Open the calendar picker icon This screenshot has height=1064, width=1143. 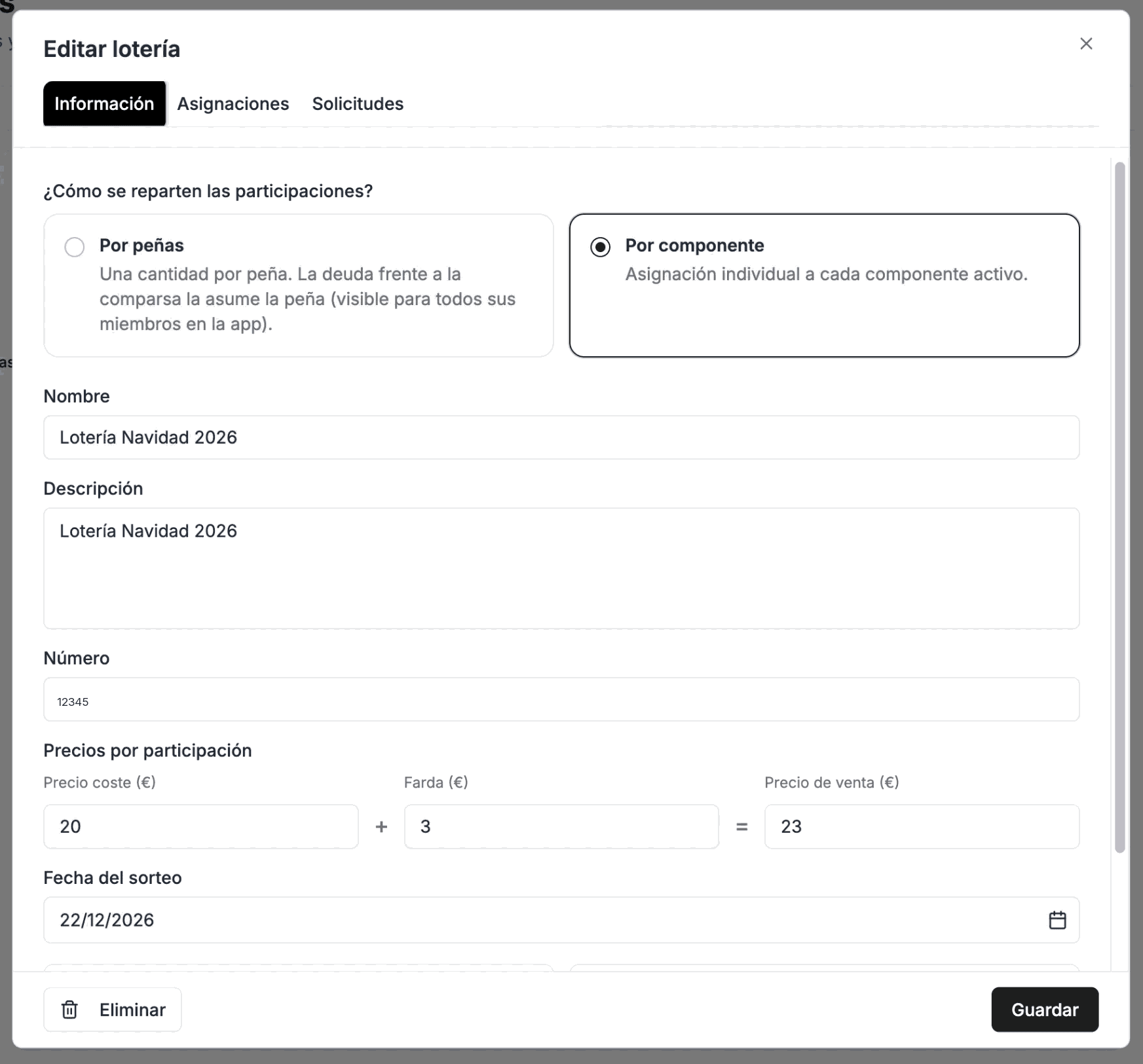(x=1057, y=920)
